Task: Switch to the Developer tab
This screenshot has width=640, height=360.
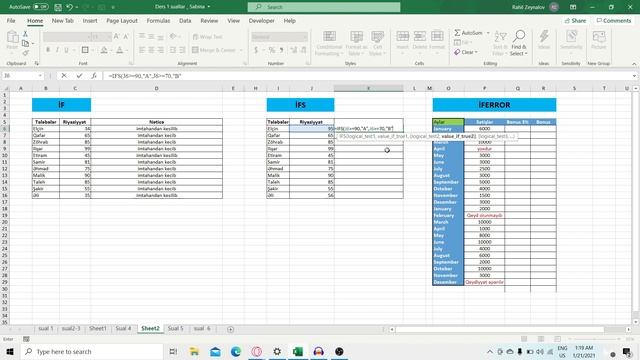Action: (261, 20)
